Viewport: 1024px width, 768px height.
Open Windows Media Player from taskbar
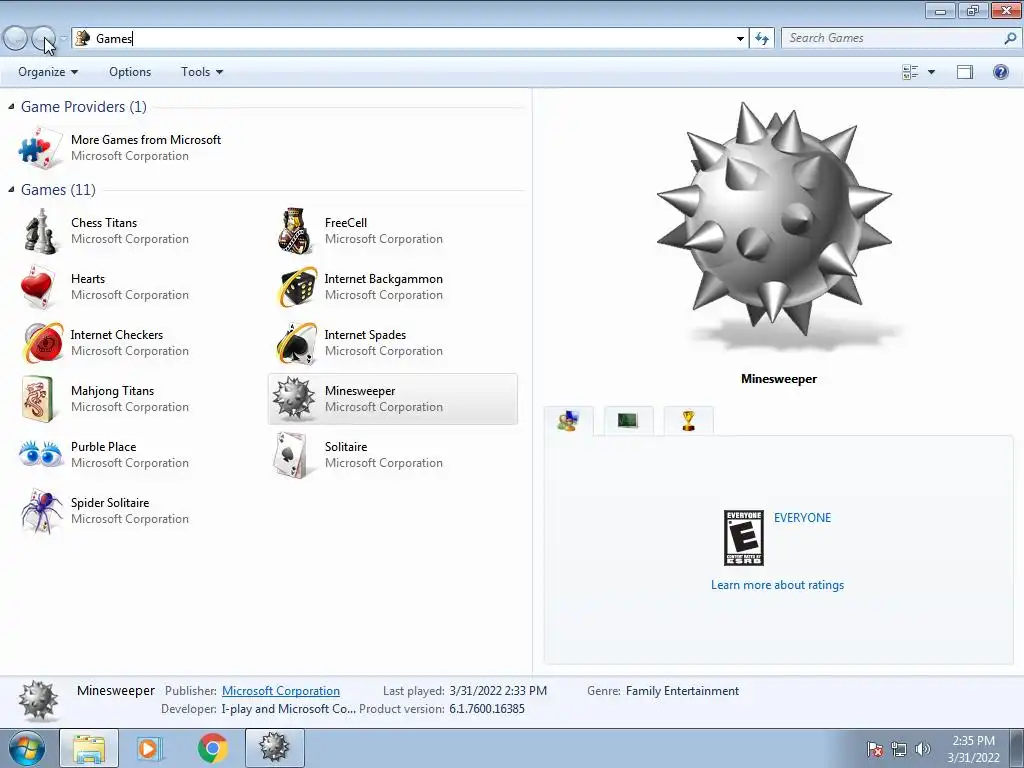[150, 748]
